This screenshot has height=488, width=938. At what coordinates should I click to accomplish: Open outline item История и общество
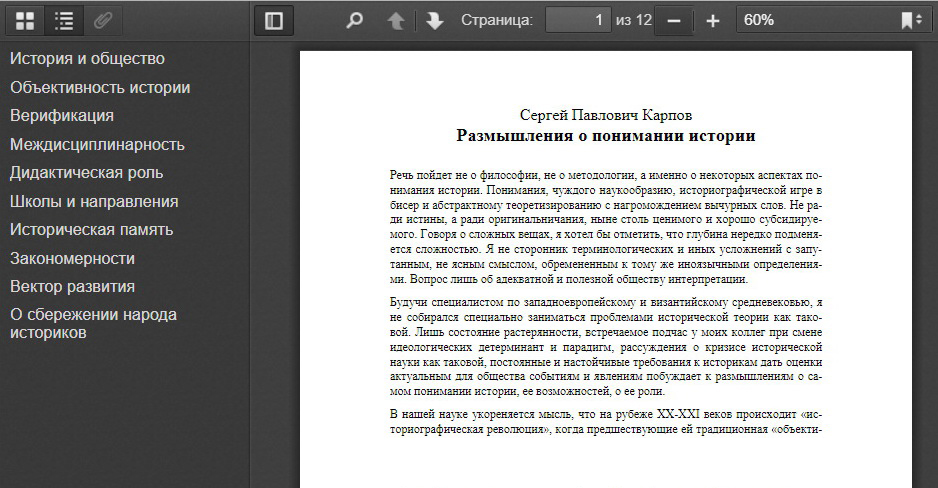[x=87, y=59]
